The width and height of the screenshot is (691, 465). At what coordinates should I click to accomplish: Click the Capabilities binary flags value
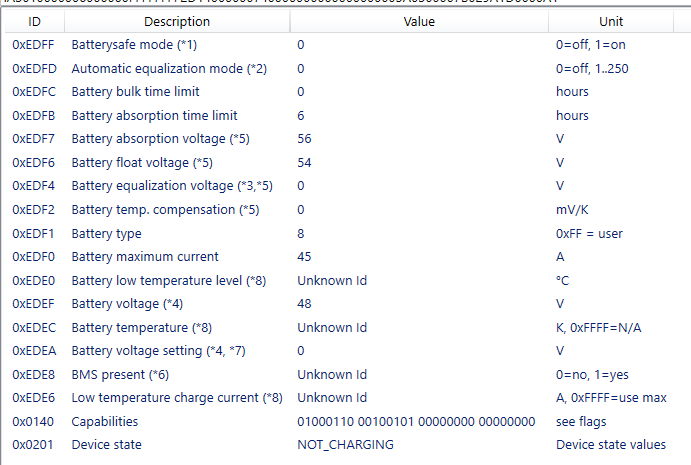[x=416, y=421]
